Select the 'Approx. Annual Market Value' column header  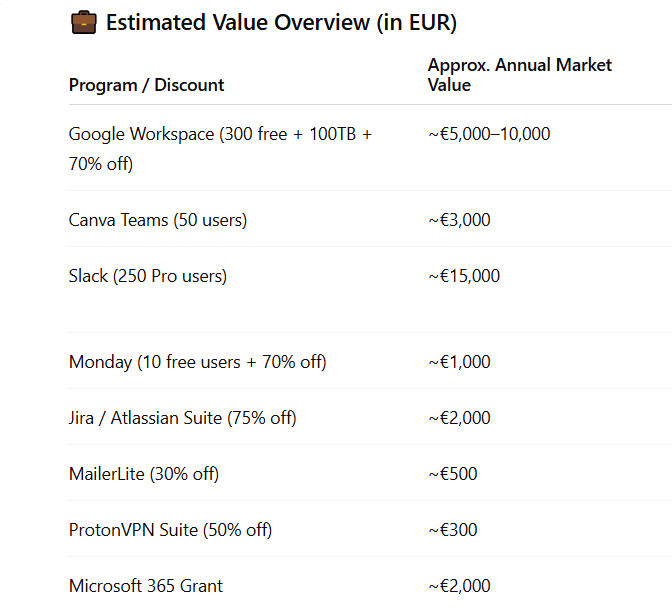[x=519, y=75]
